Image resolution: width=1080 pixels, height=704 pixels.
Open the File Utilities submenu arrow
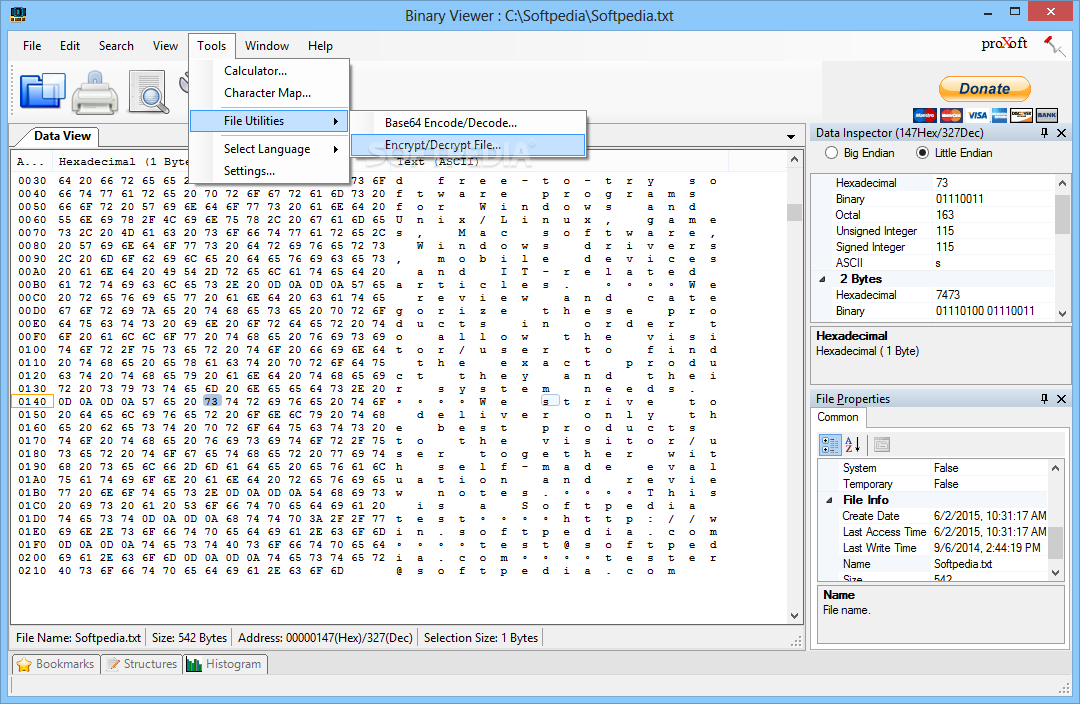pos(335,121)
